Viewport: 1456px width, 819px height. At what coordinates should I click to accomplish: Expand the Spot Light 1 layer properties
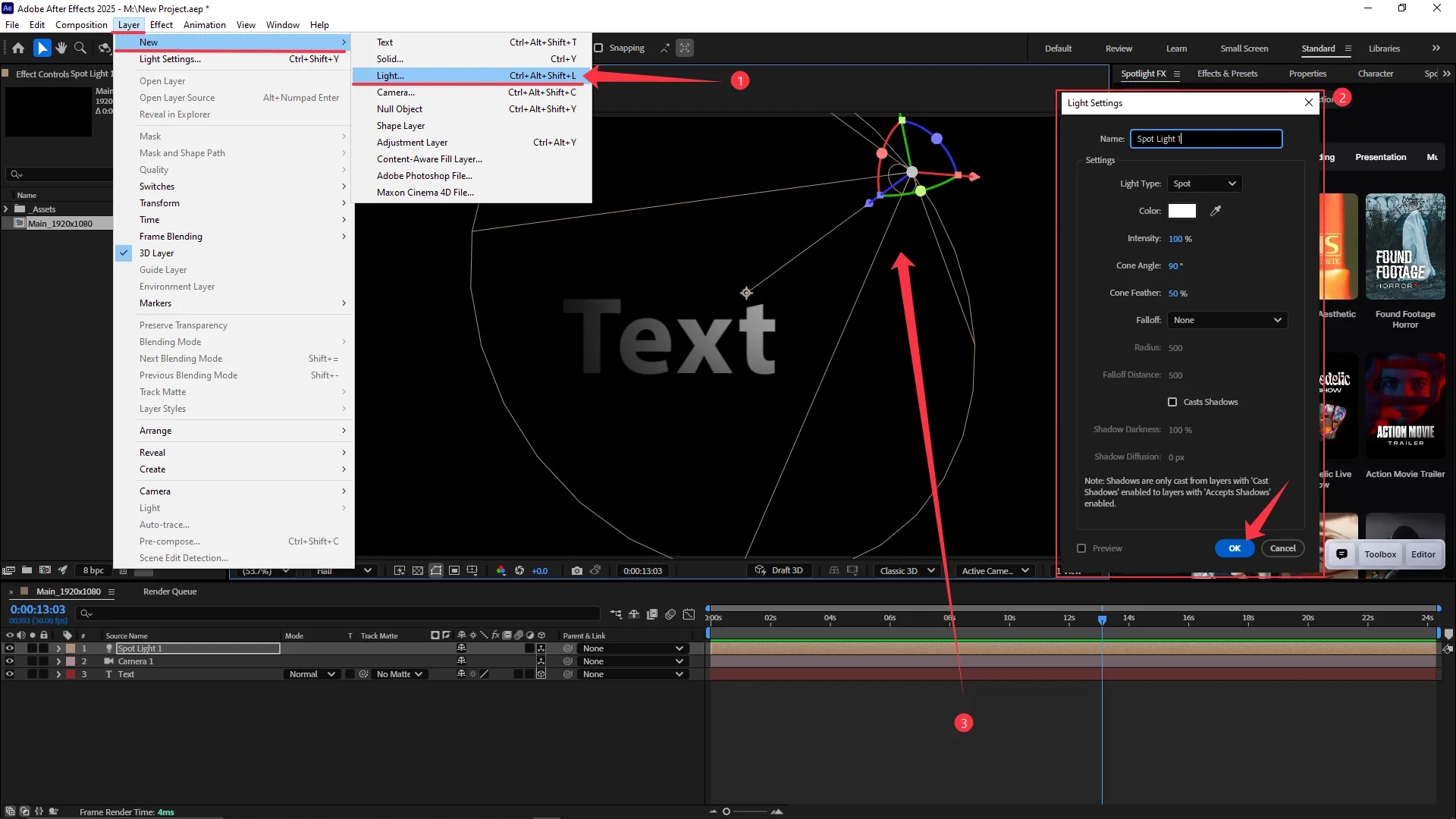[58, 648]
